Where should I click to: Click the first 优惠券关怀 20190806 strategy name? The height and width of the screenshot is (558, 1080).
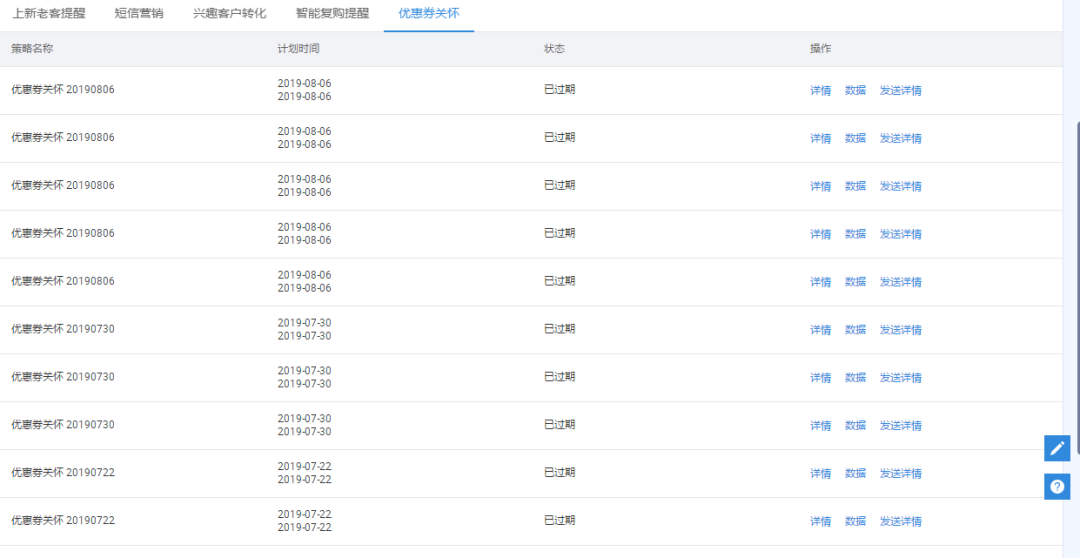(63, 90)
